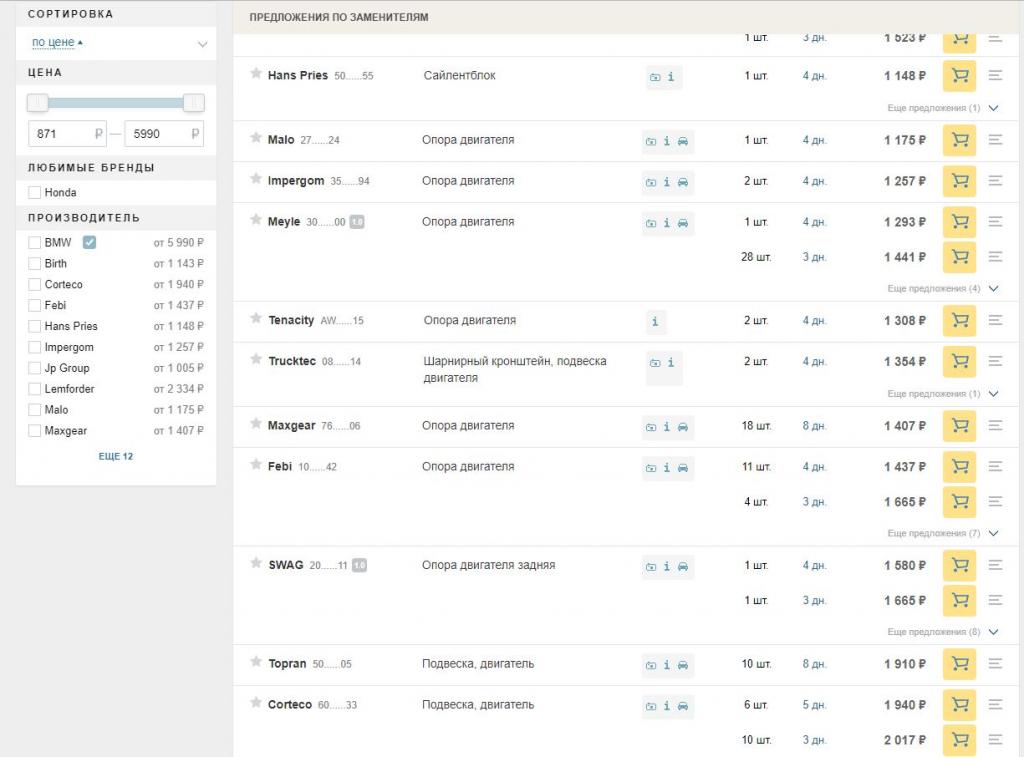Add Hans Pries 1 148 ₽ offer to cart
The height and width of the screenshot is (757, 1024).
click(x=959, y=76)
